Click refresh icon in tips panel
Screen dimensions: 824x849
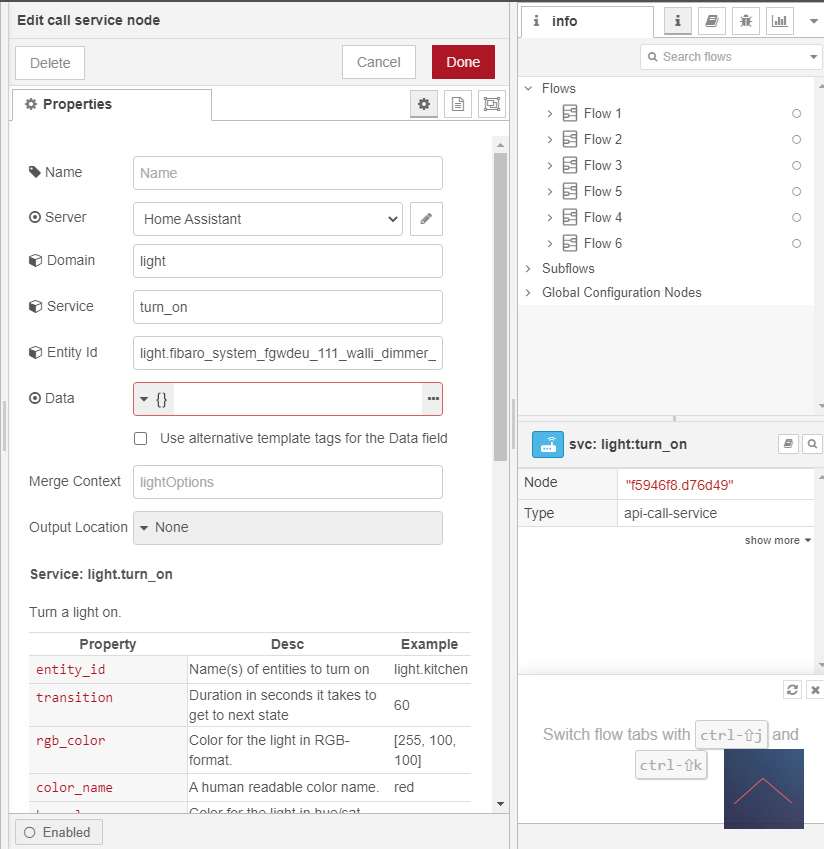792,690
